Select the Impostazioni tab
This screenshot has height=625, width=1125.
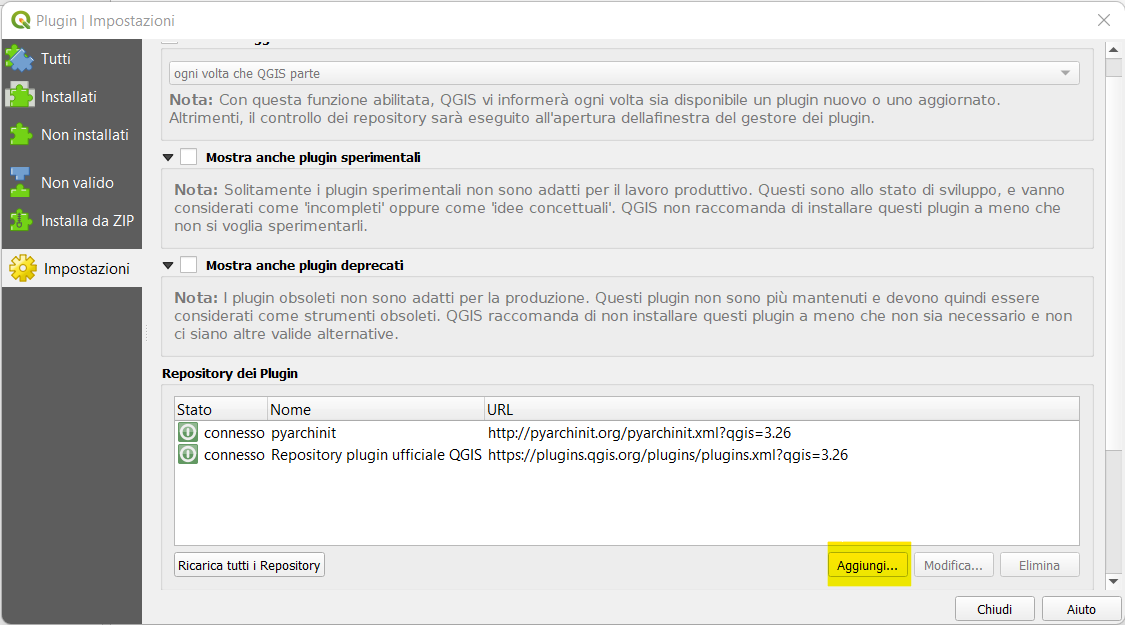[x=72, y=268]
